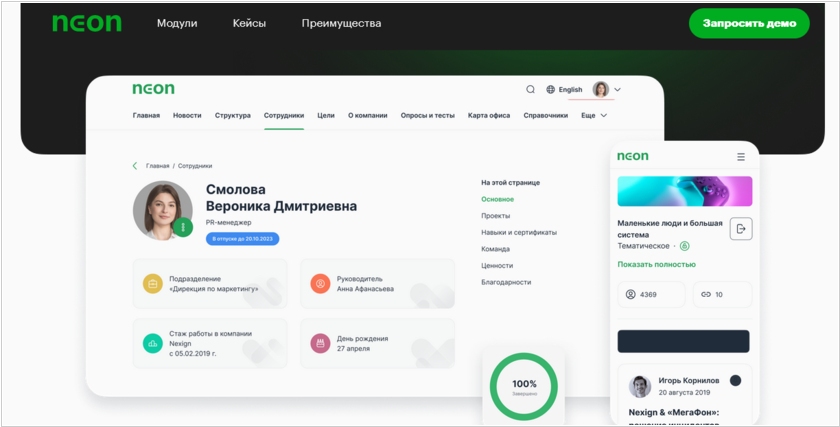The width and height of the screenshot is (840, 427).
Task: Go to the Опросы и тесты tab
Action: click(428, 115)
